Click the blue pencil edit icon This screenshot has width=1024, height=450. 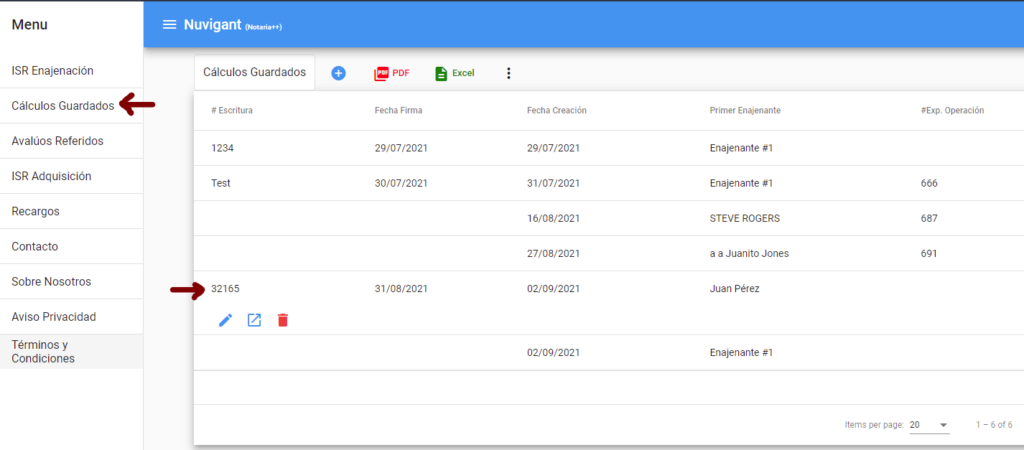[225, 320]
